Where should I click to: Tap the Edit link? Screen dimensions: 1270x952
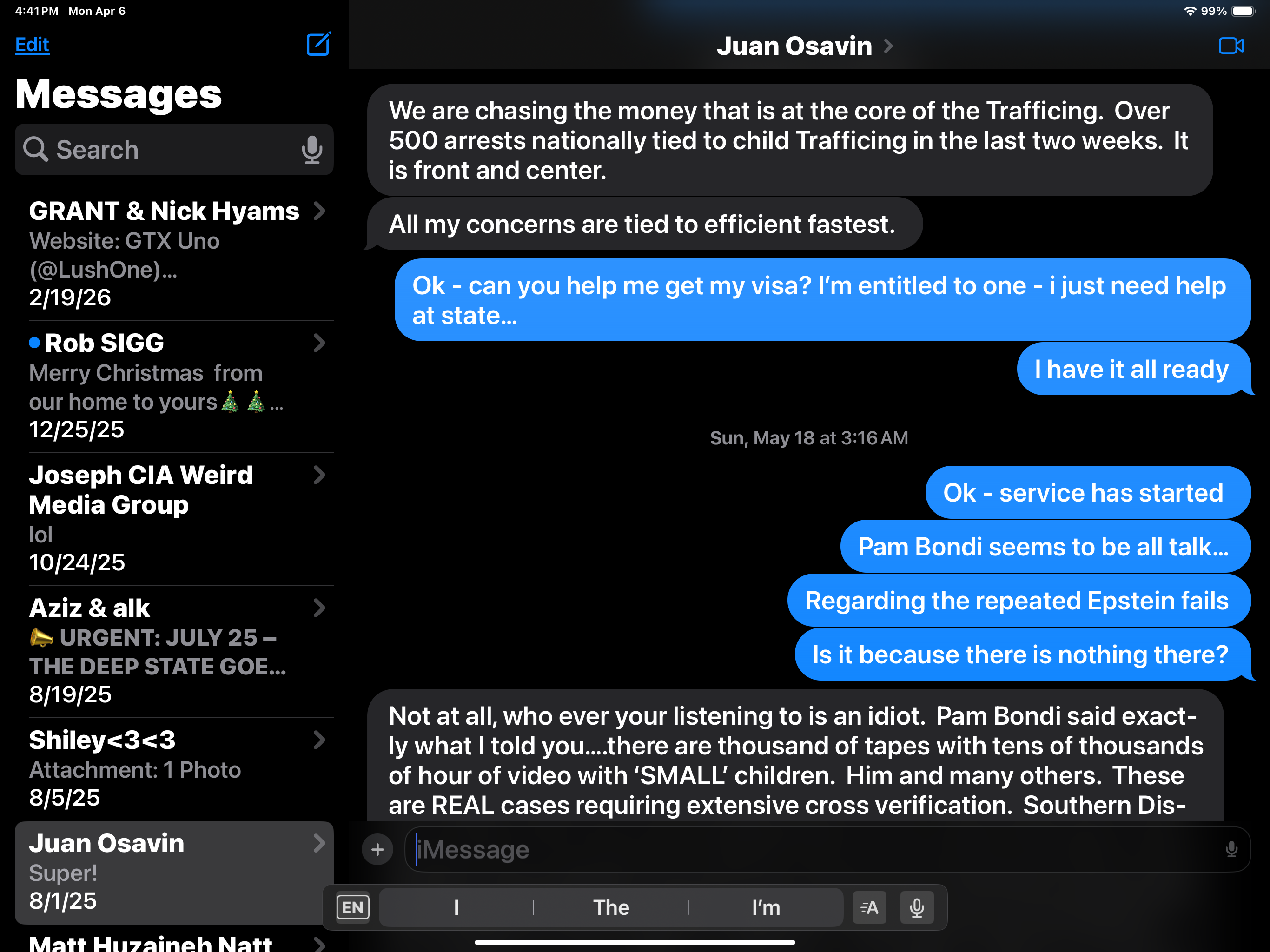pos(32,45)
